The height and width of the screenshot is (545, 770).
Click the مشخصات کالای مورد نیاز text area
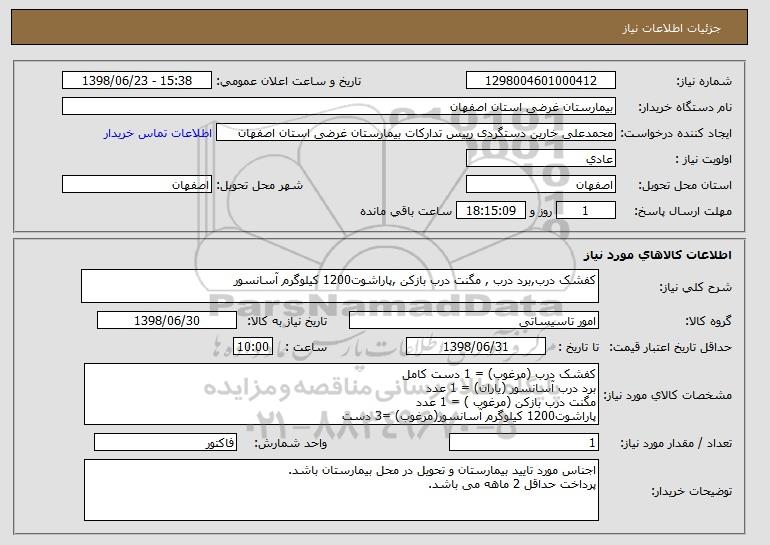point(341,394)
